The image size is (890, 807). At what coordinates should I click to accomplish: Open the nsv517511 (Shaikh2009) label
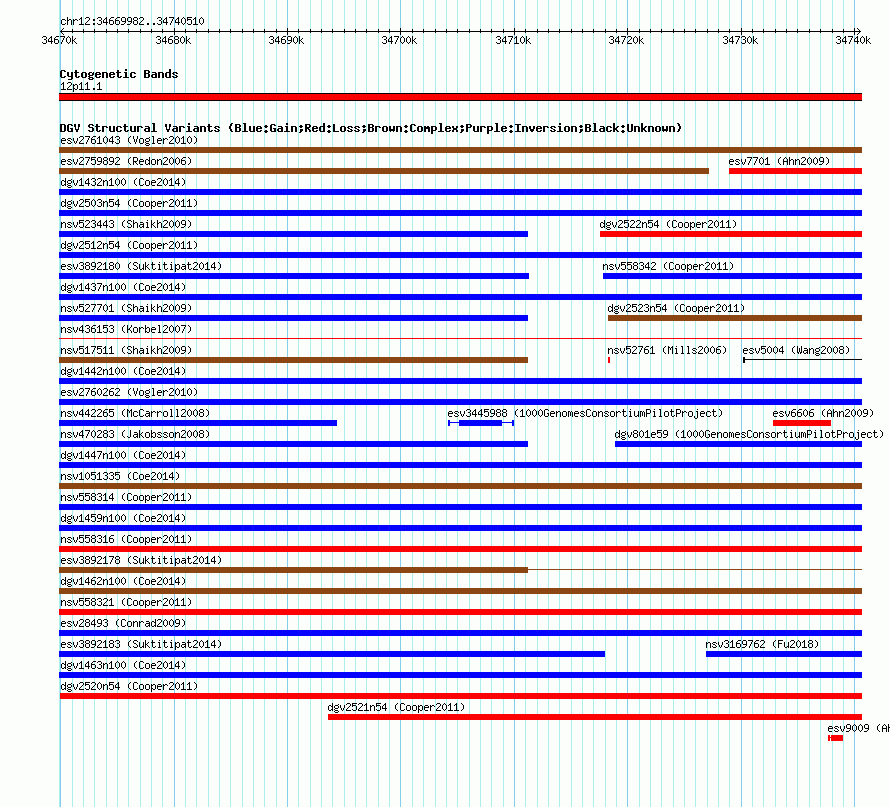[x=126, y=350]
